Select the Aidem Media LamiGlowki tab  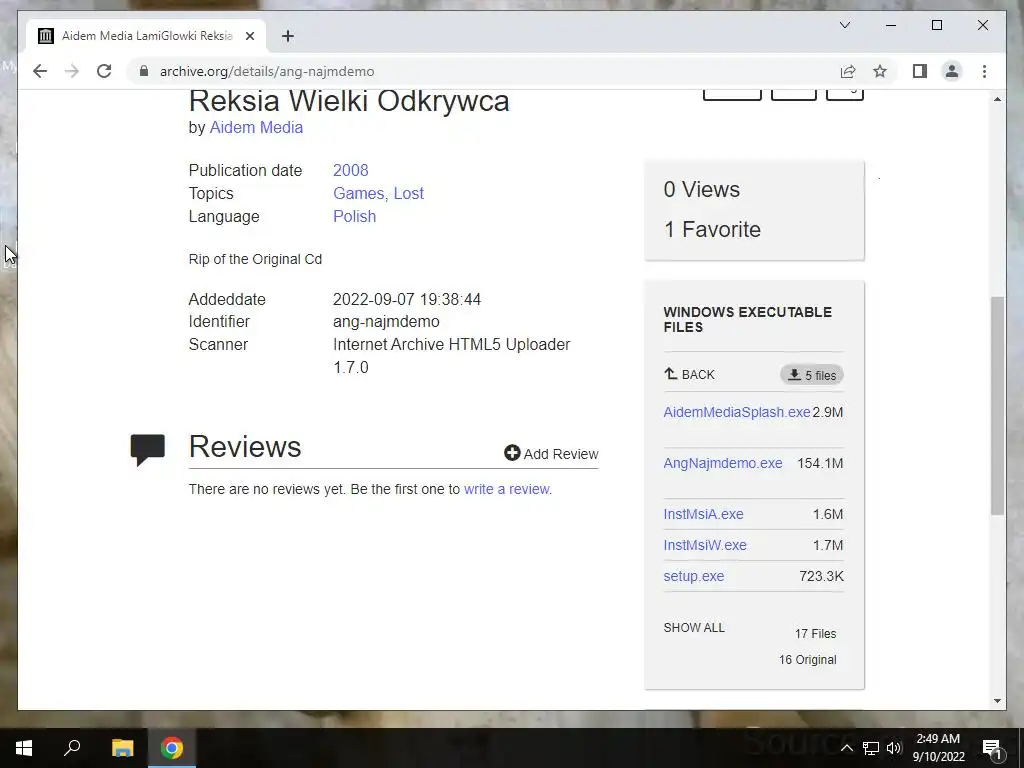coord(146,36)
